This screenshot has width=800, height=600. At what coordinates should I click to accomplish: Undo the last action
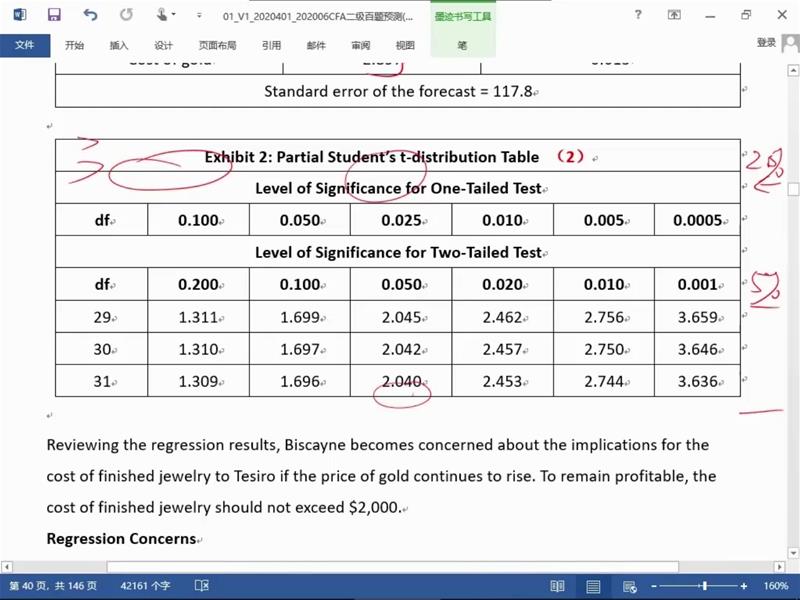point(90,15)
